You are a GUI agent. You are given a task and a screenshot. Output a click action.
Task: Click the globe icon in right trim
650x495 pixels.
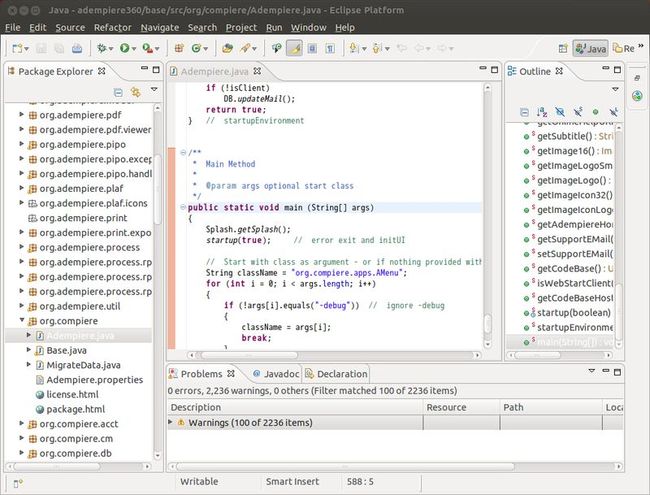(637, 96)
